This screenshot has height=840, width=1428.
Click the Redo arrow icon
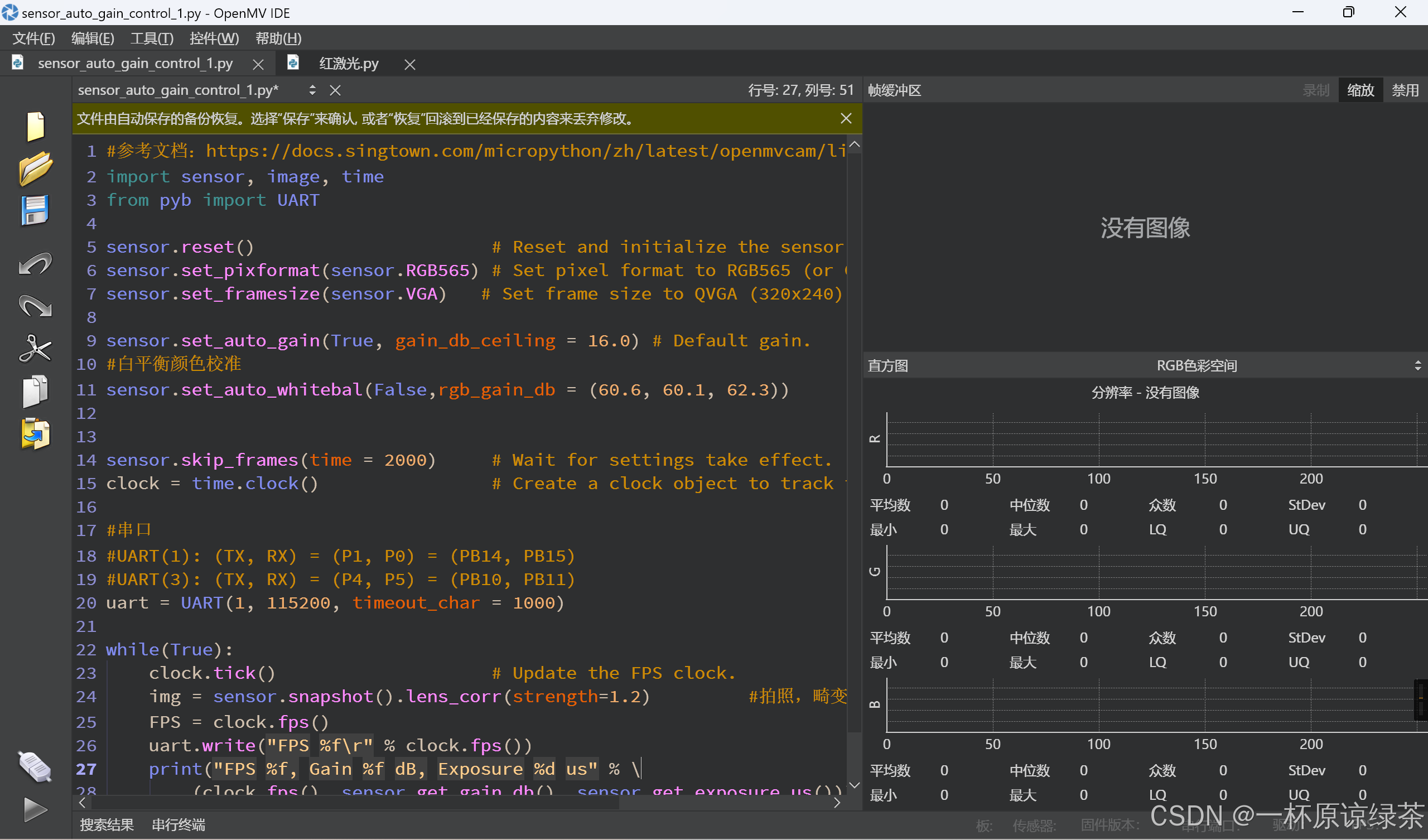point(35,306)
